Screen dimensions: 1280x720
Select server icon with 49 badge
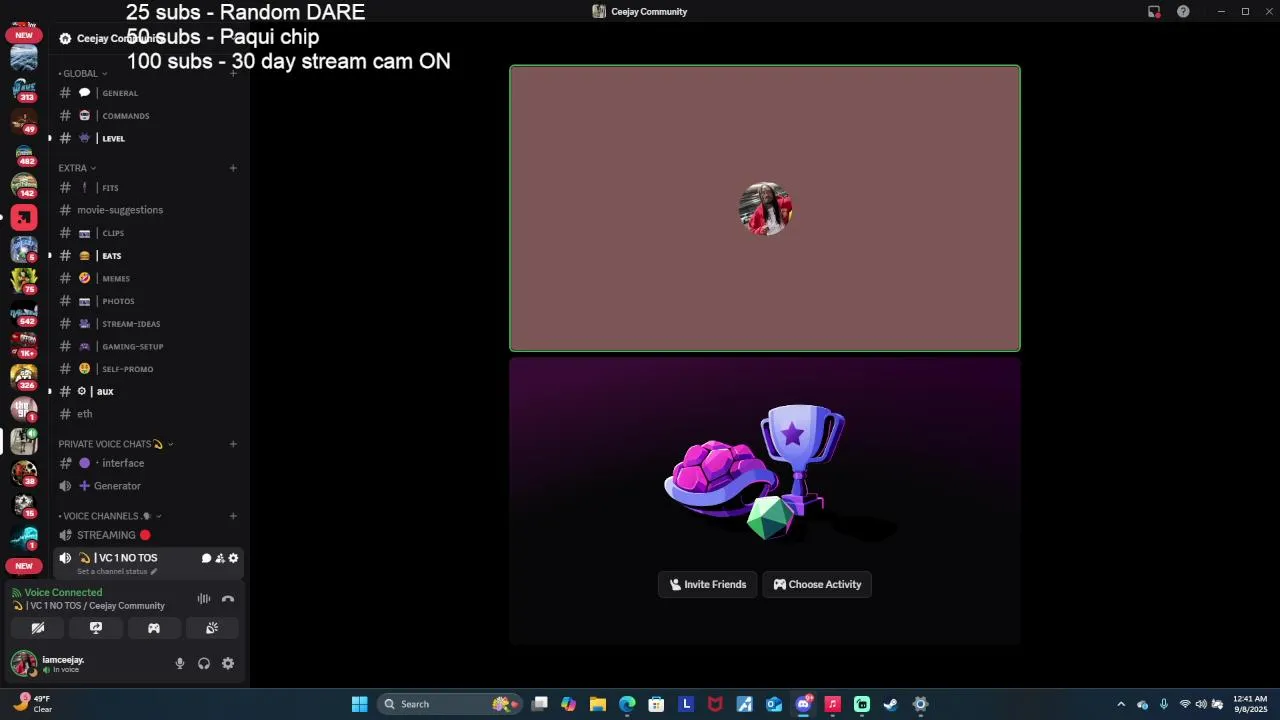tap(24, 121)
